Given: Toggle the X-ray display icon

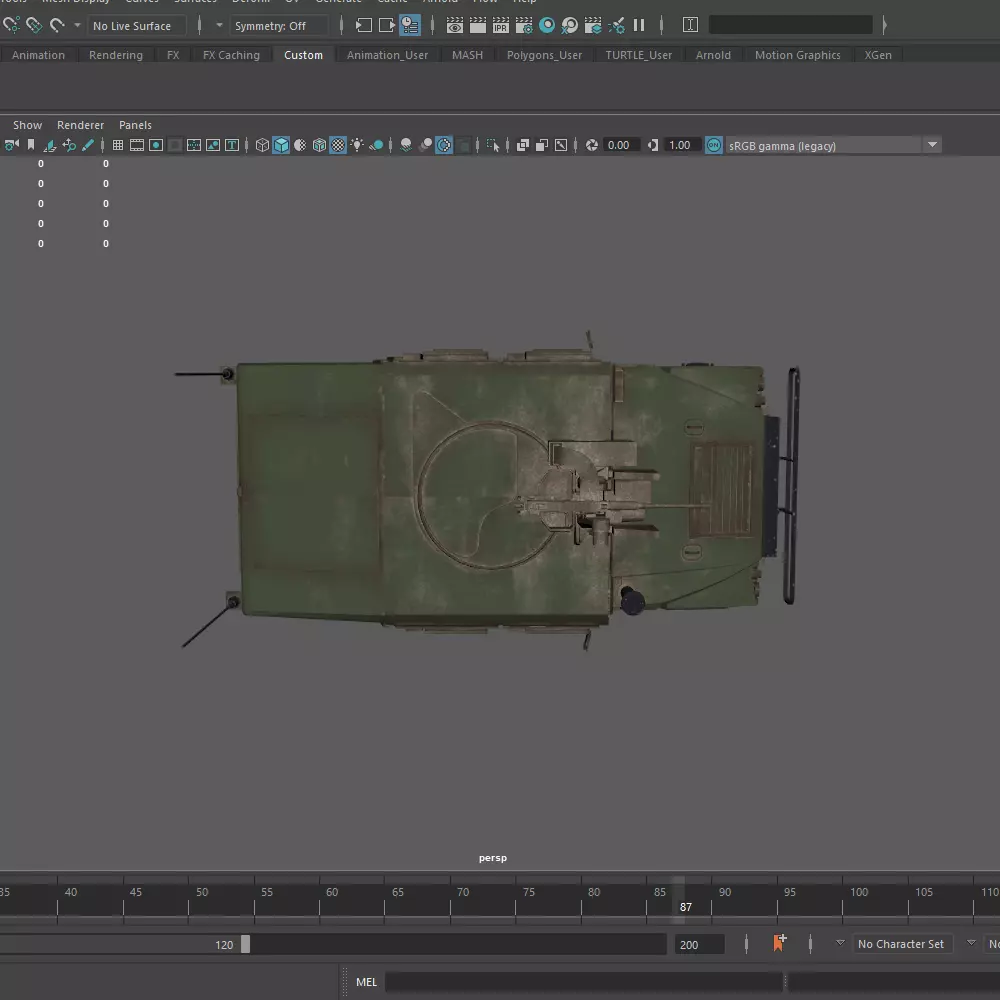Looking at the screenshot, I should point(523,145).
